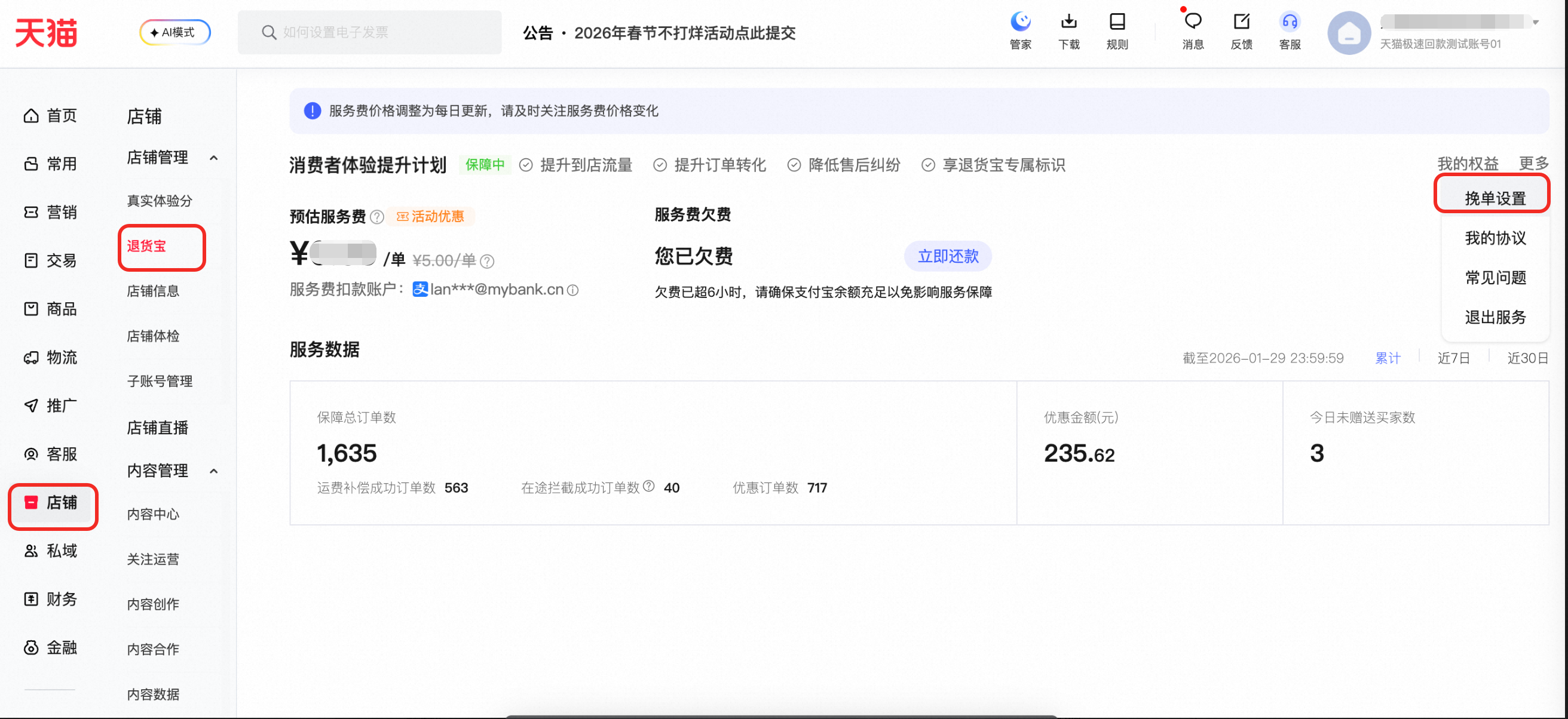
Task: Click 提升到店流量 benefit label
Action: pos(586,165)
